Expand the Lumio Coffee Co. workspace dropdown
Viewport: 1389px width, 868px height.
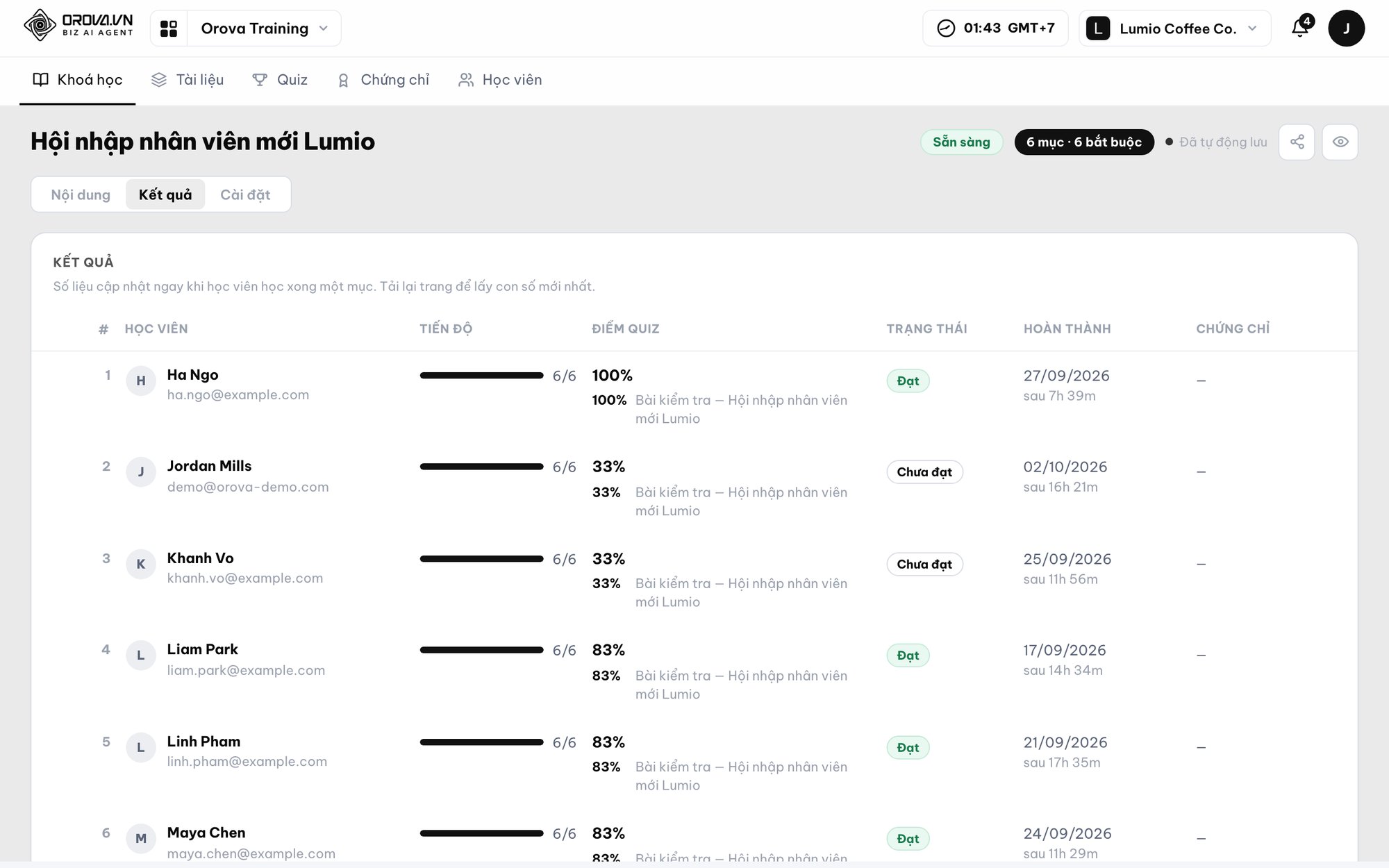[x=1175, y=28]
